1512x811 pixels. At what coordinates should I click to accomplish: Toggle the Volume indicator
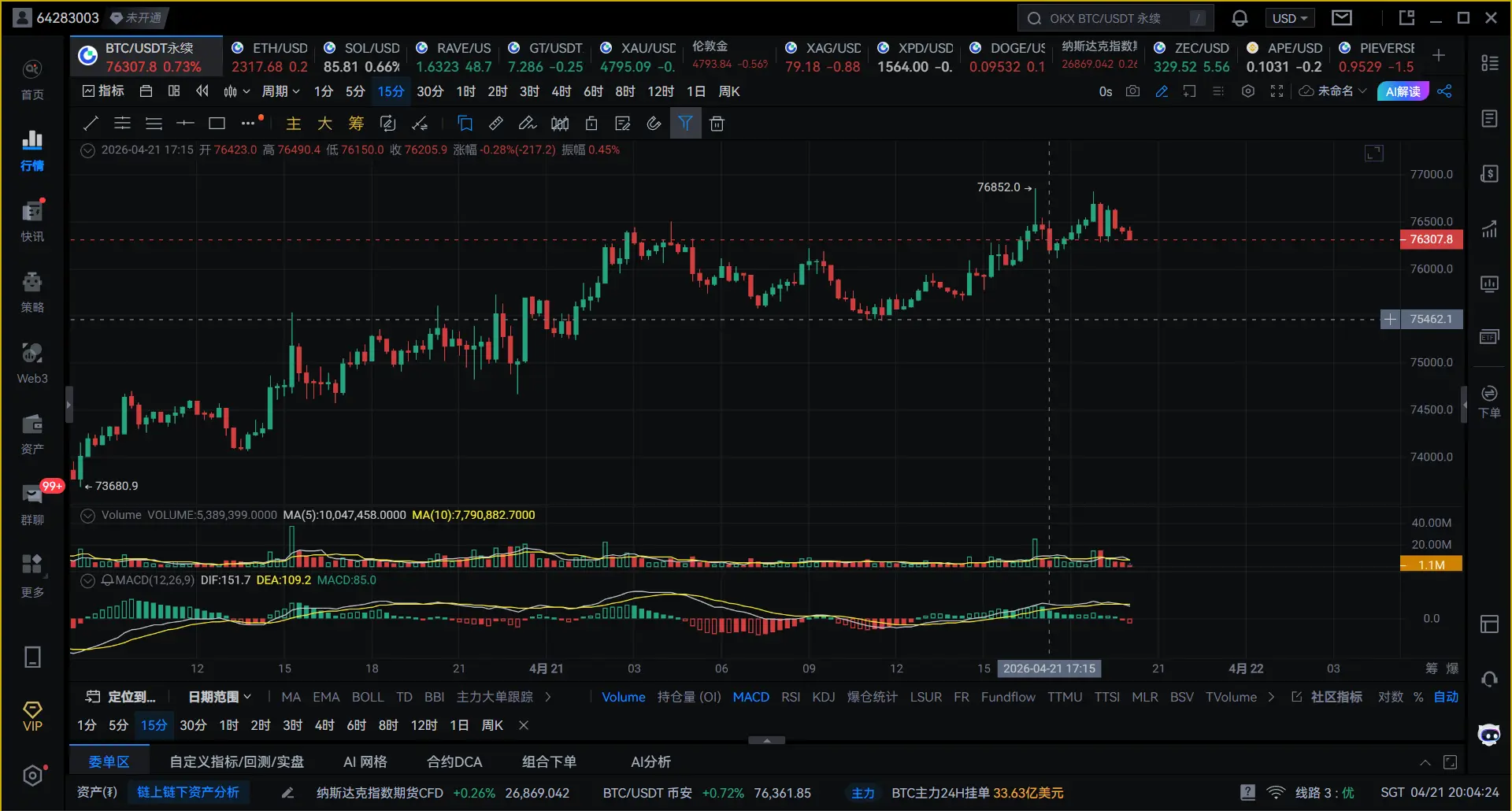624,697
